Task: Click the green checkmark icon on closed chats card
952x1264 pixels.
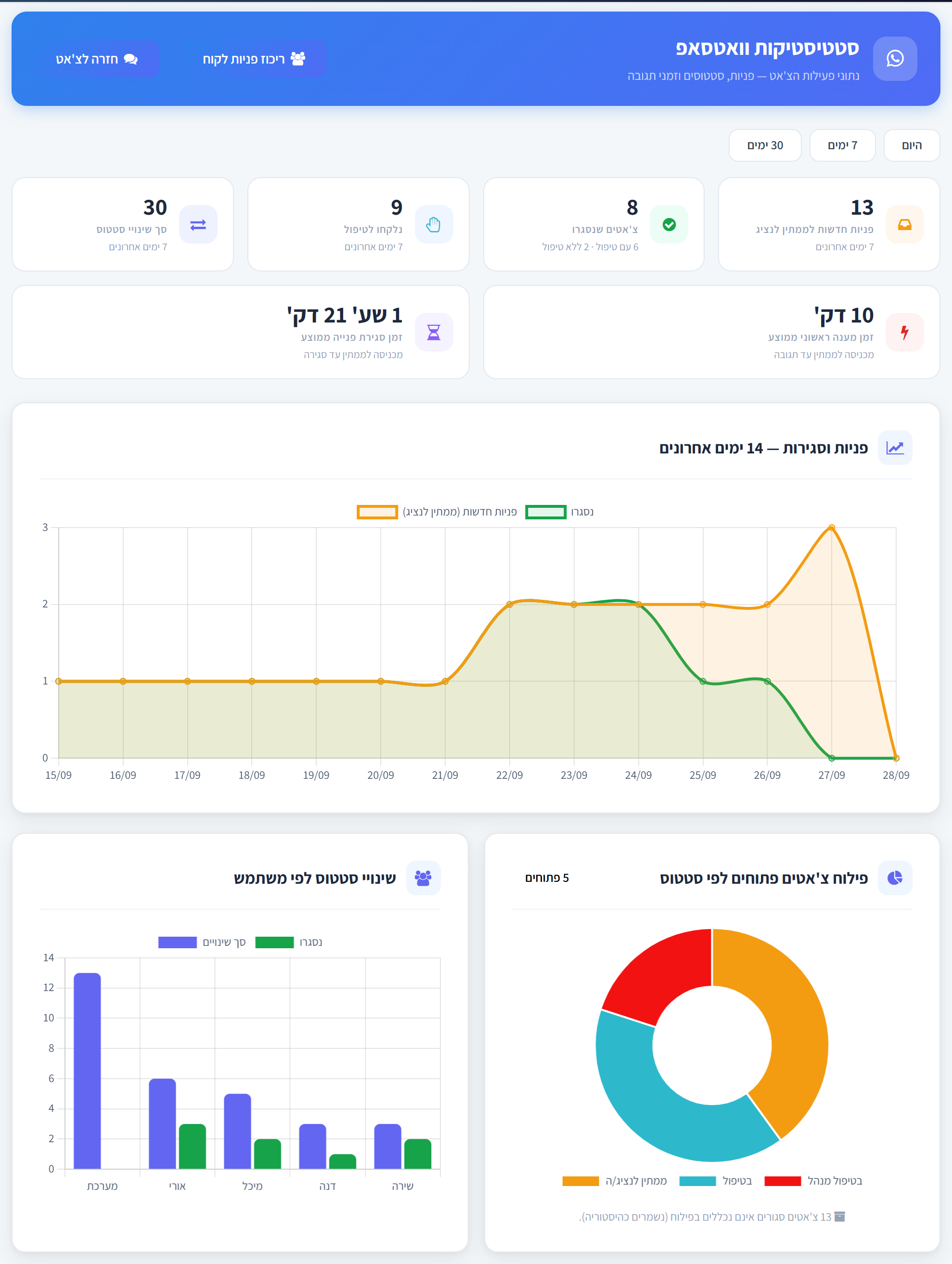Action: [x=669, y=225]
